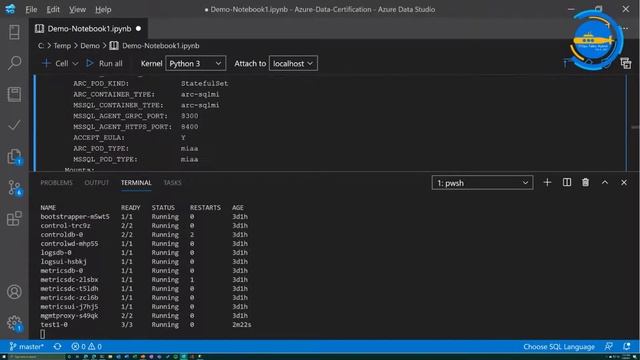Click the C: breadcrumb segment
This screenshot has width=640, height=360.
[x=41, y=46]
